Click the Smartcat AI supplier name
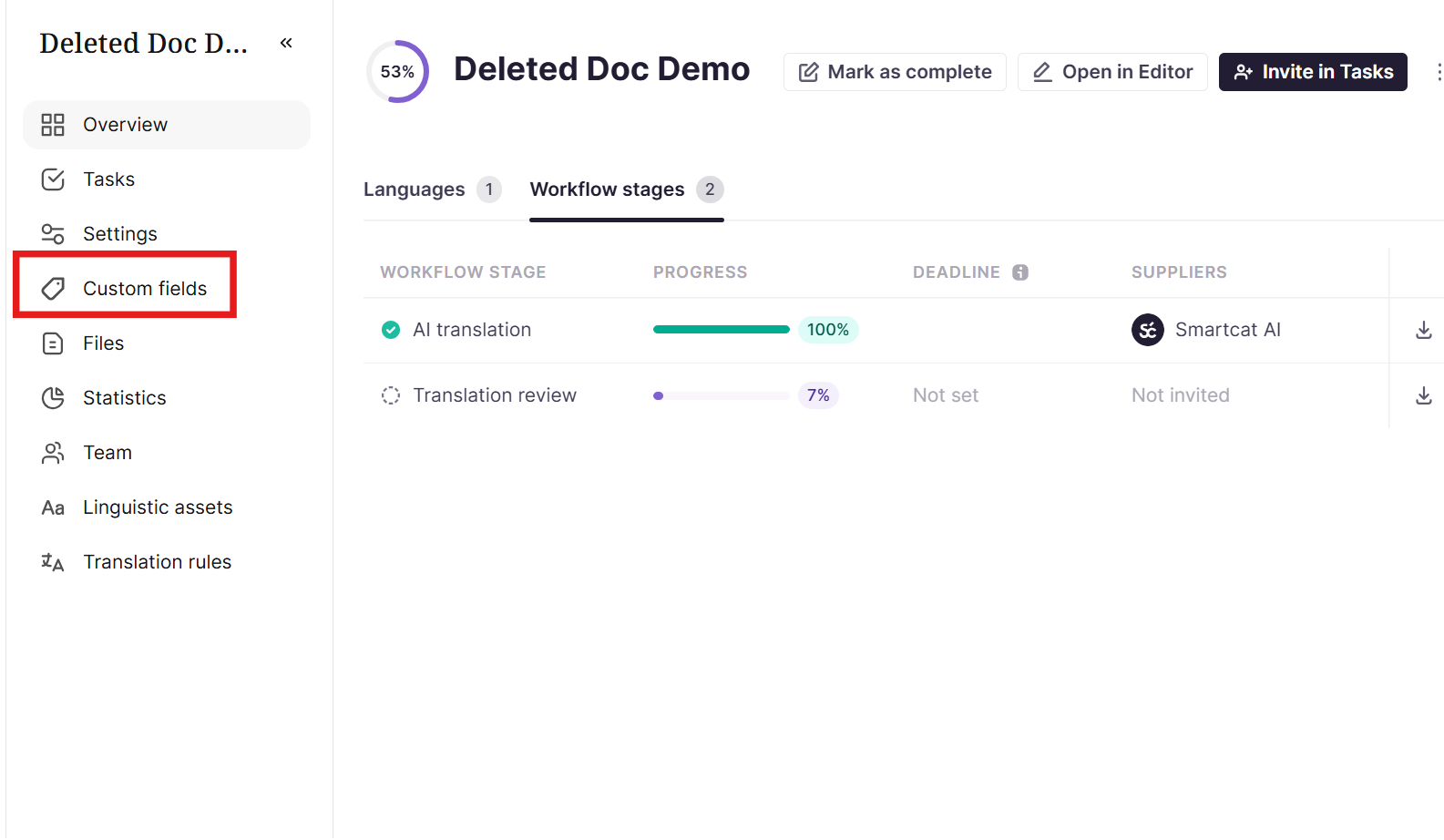This screenshot has height=840, width=1444. (1228, 330)
